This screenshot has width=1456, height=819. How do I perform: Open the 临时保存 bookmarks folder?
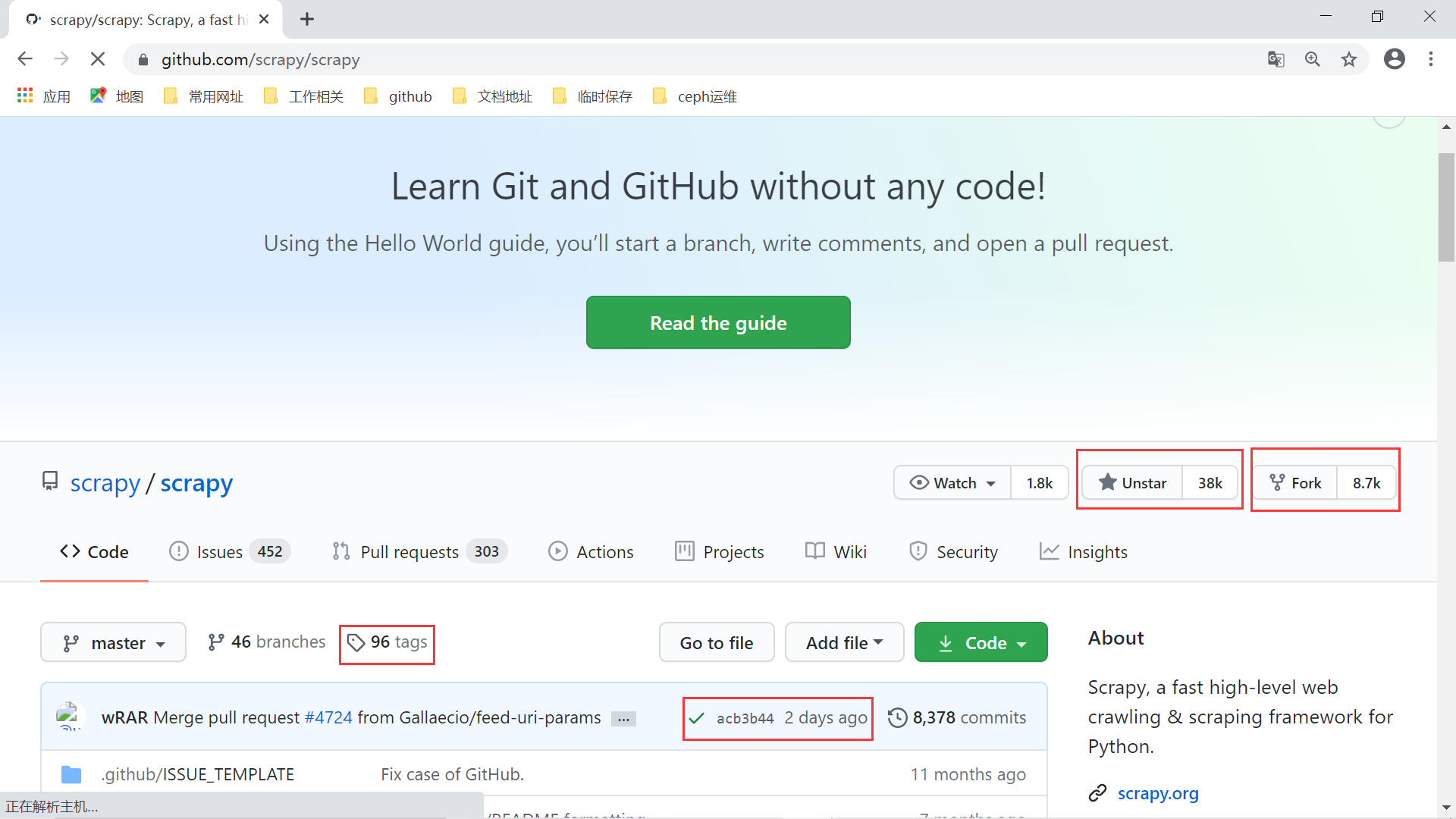coord(592,96)
